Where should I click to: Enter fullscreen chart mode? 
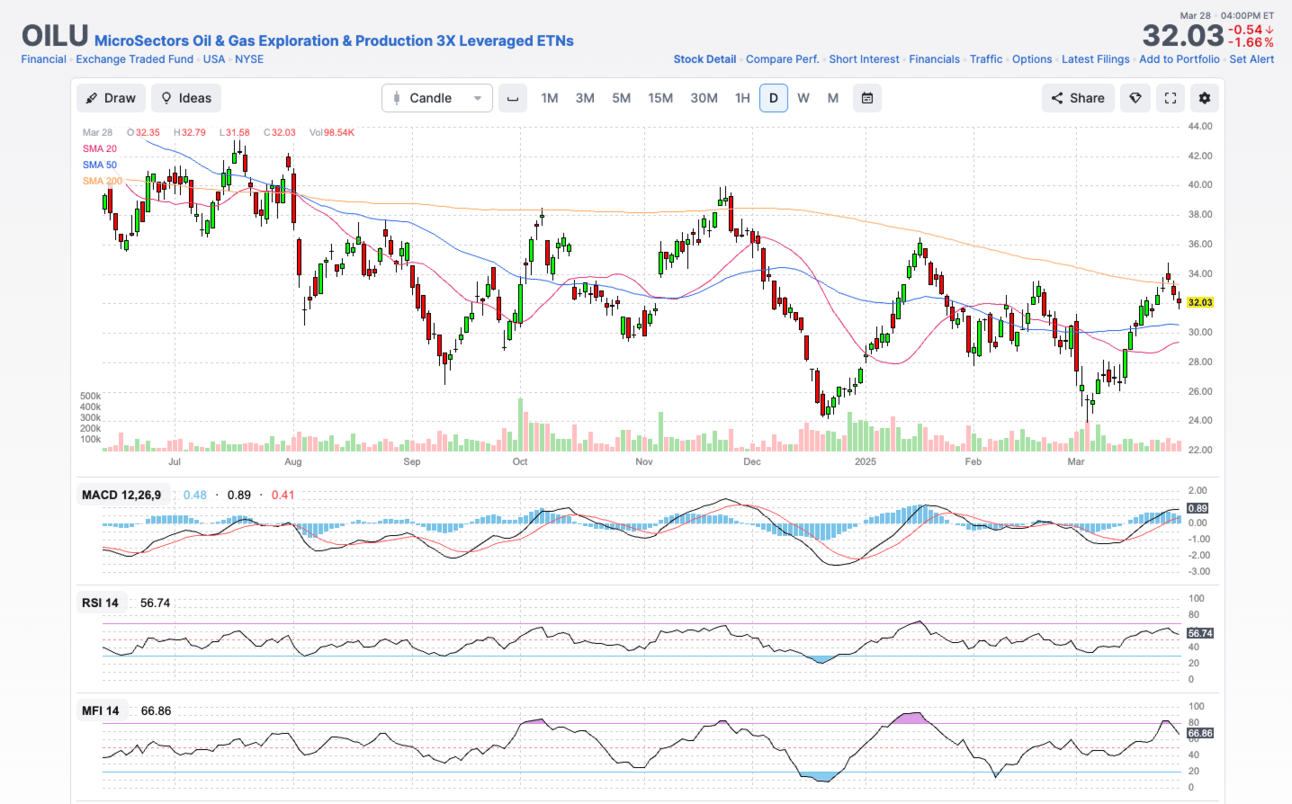(x=1170, y=98)
